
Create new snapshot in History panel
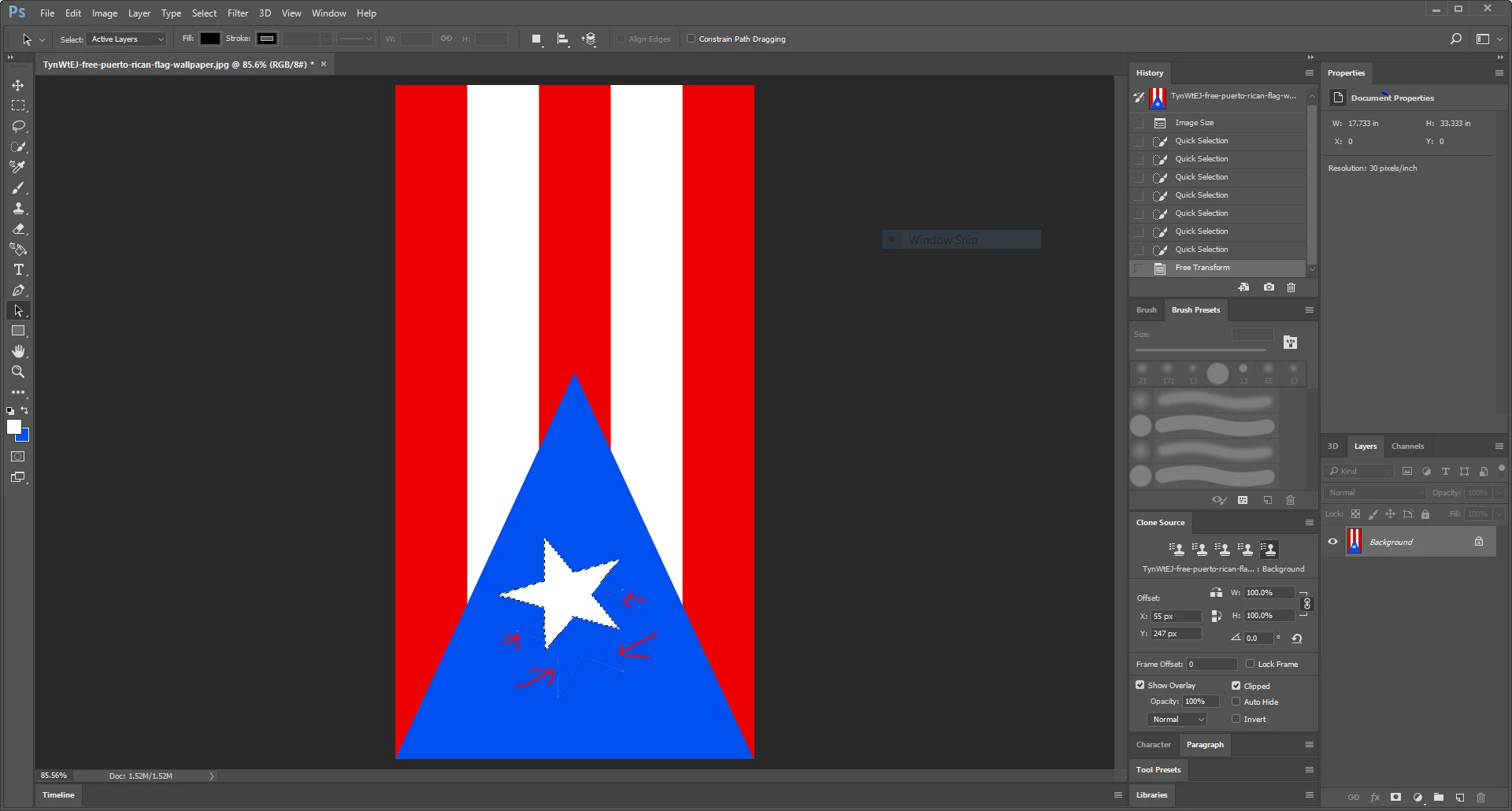click(1269, 287)
